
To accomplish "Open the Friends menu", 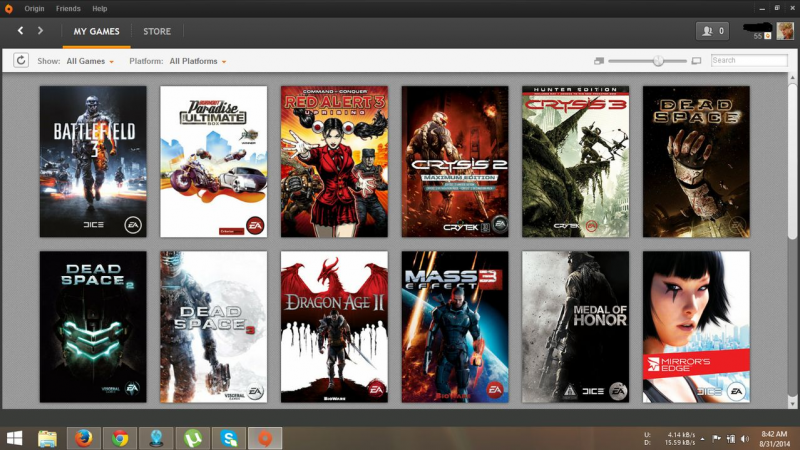I will (68, 9).
